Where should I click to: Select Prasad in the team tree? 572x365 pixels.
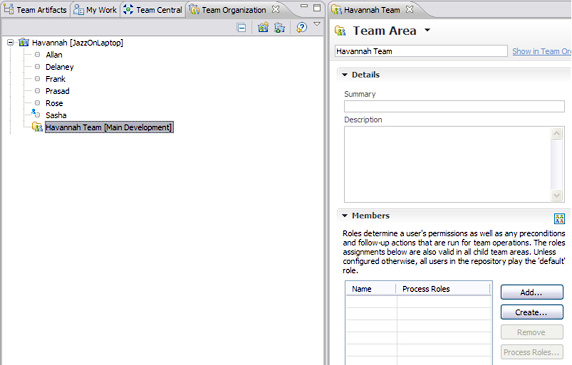[57, 91]
